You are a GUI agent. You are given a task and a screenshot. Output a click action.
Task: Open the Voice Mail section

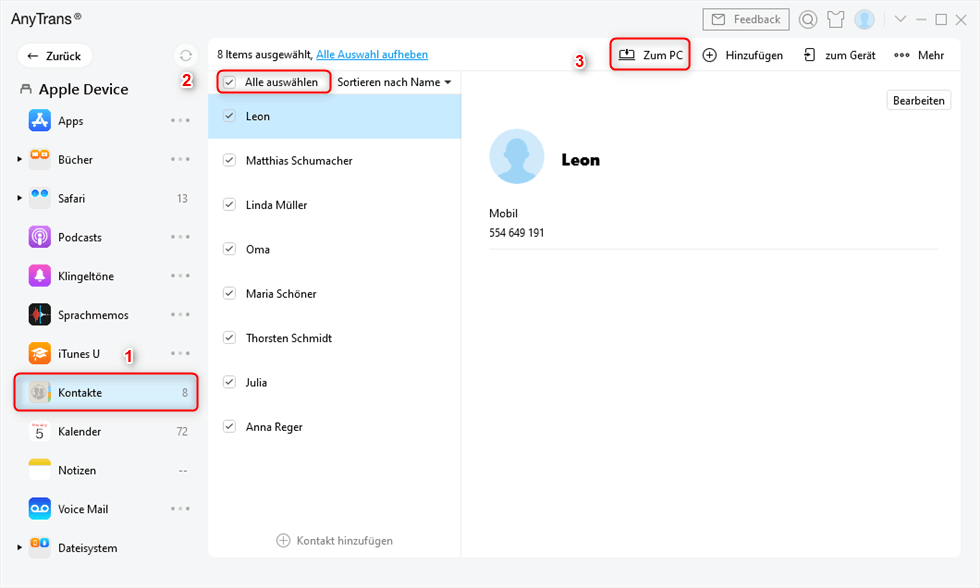[86, 509]
